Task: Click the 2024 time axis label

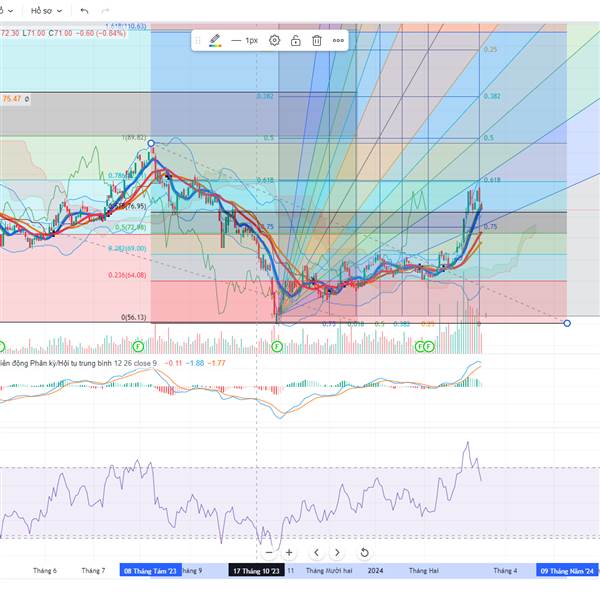Action: point(375,571)
